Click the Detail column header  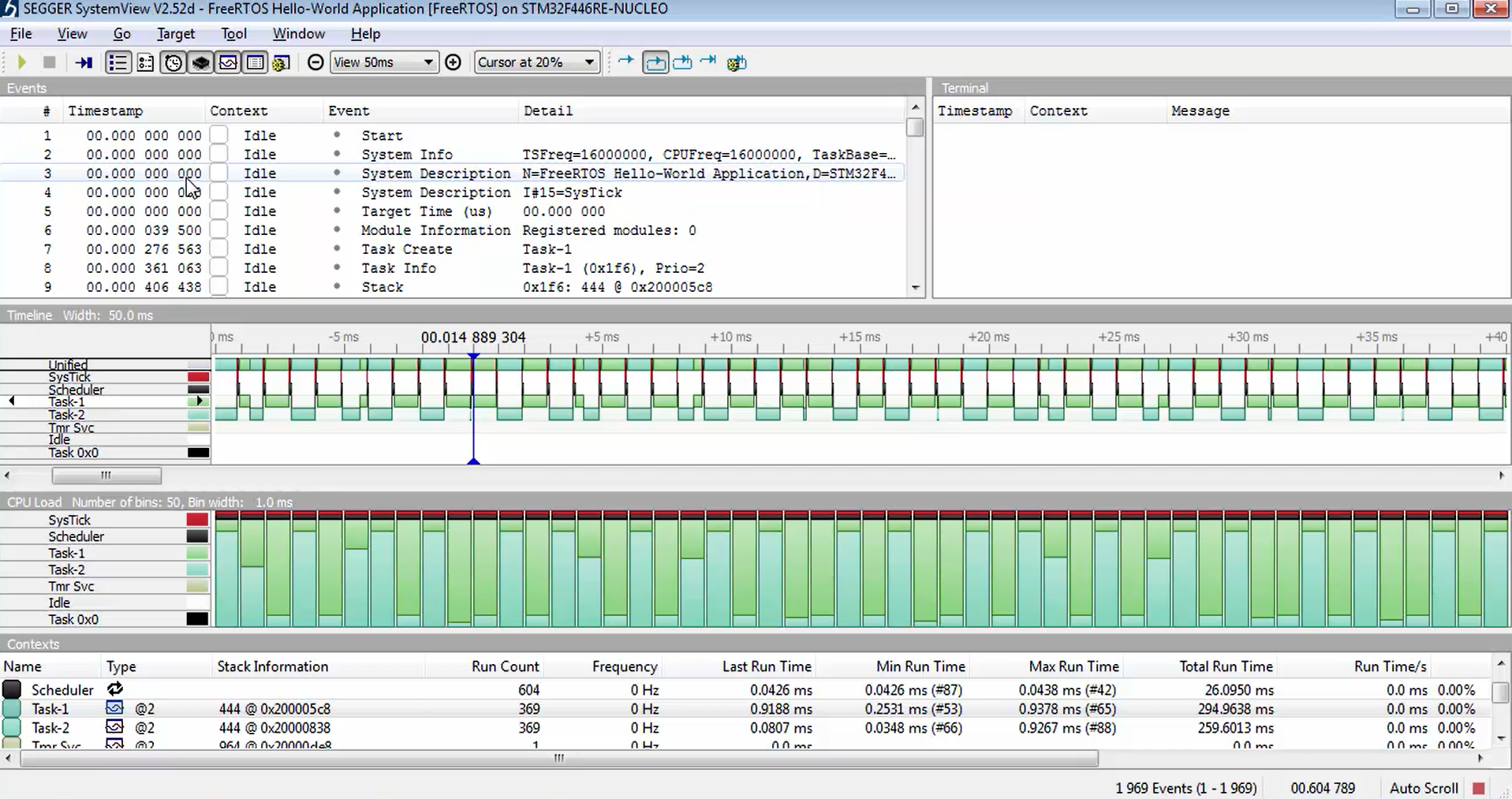pos(712,111)
